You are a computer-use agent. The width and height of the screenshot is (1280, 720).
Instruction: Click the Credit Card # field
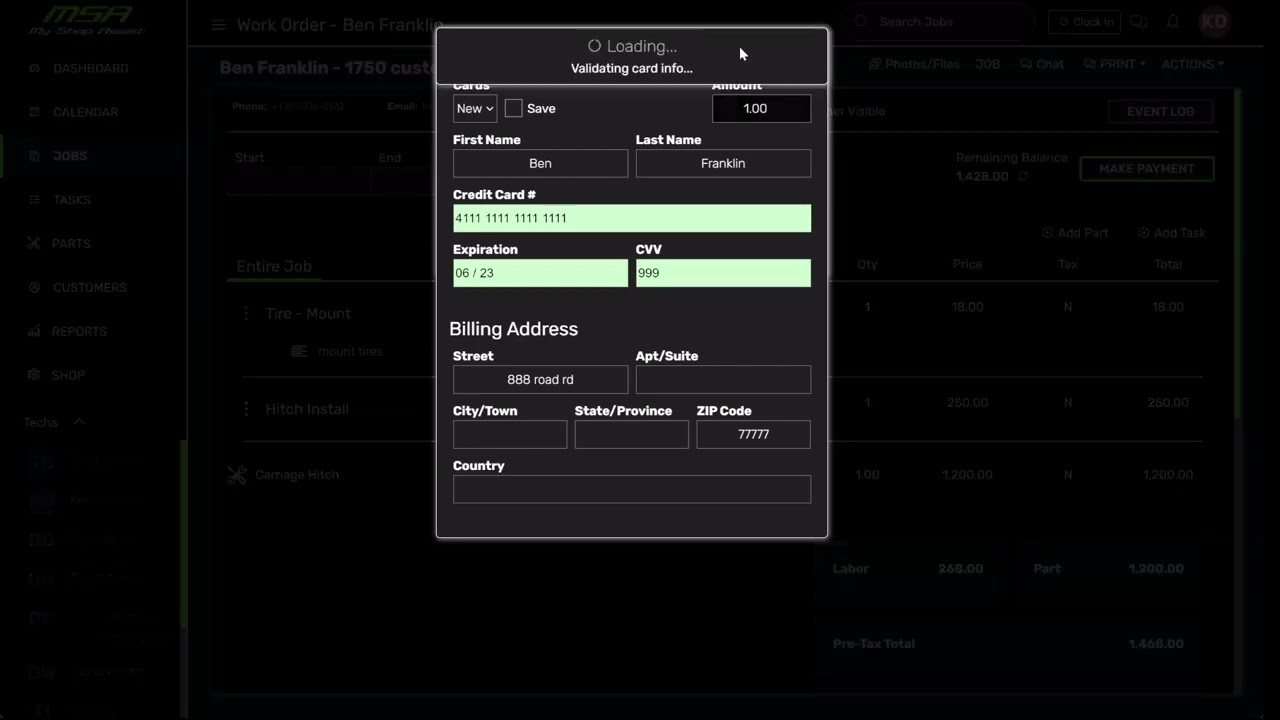click(632, 218)
